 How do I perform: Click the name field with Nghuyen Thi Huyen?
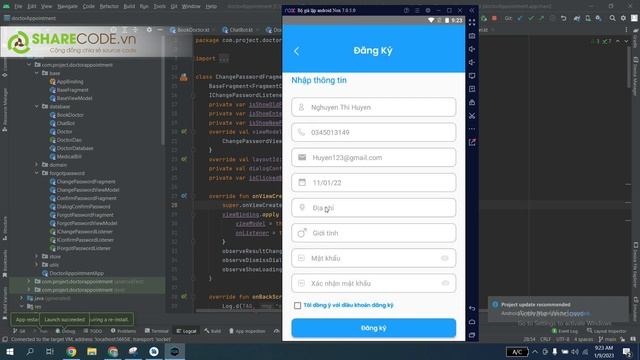pyautogui.click(x=373, y=107)
